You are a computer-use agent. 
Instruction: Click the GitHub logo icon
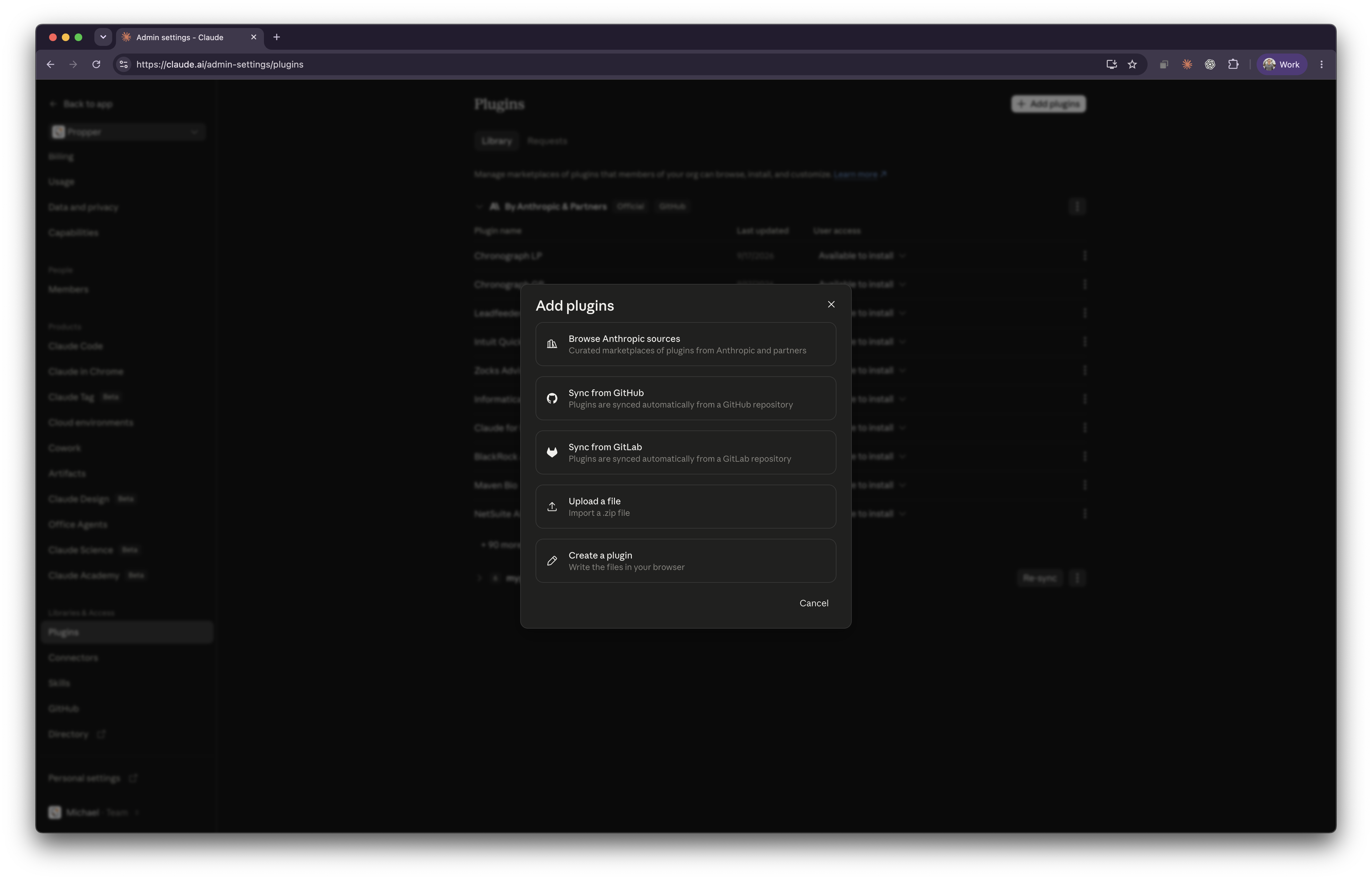[x=552, y=398]
